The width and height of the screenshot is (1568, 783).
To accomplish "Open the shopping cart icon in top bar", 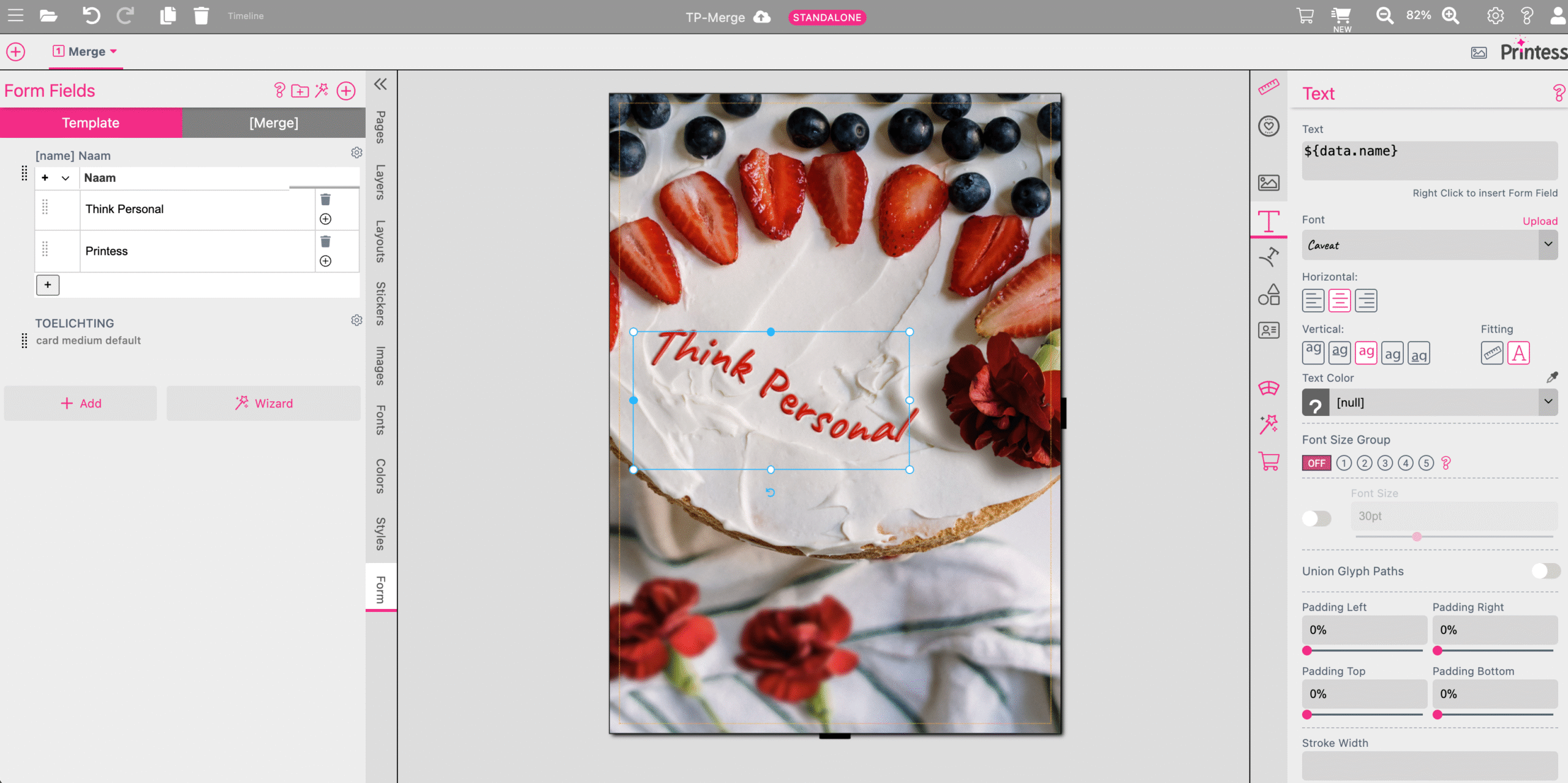I will 1305,16.
